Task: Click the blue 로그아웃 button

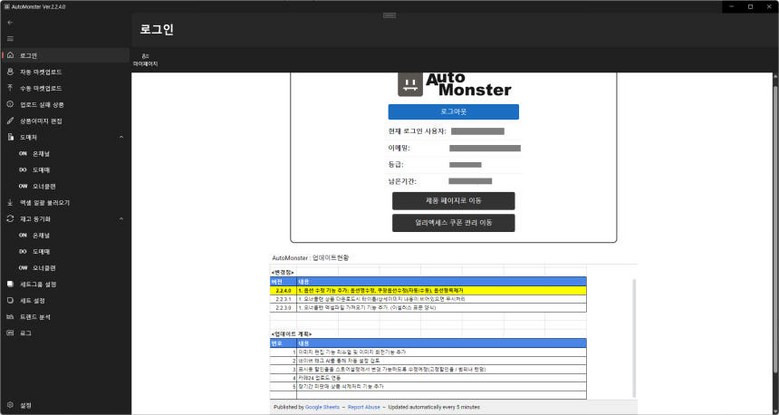Action: 454,112
